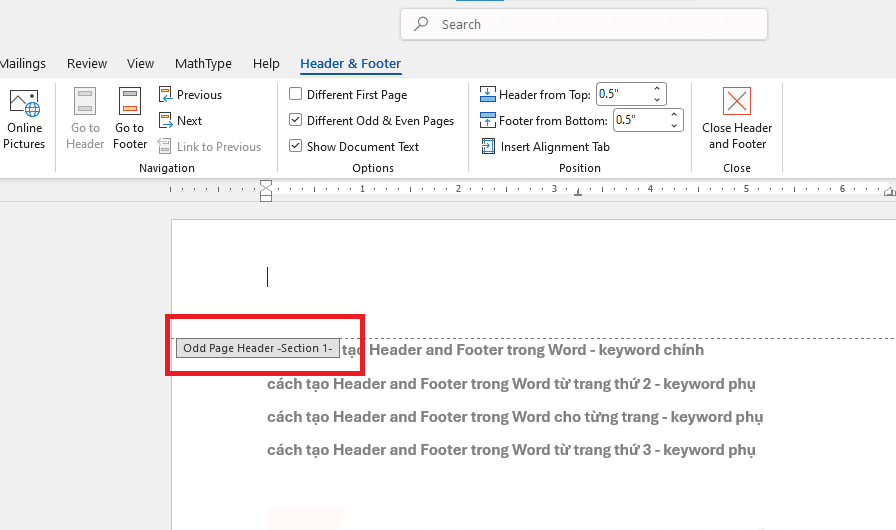Go to Next header section
This screenshot has width=896, height=530.
[181, 121]
